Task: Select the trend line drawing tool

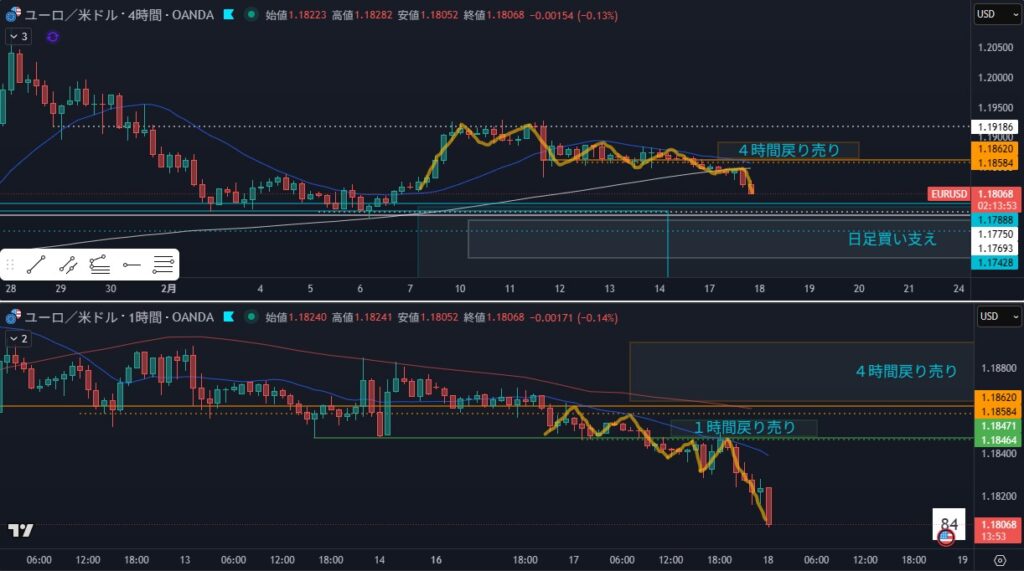Action: click(36, 265)
